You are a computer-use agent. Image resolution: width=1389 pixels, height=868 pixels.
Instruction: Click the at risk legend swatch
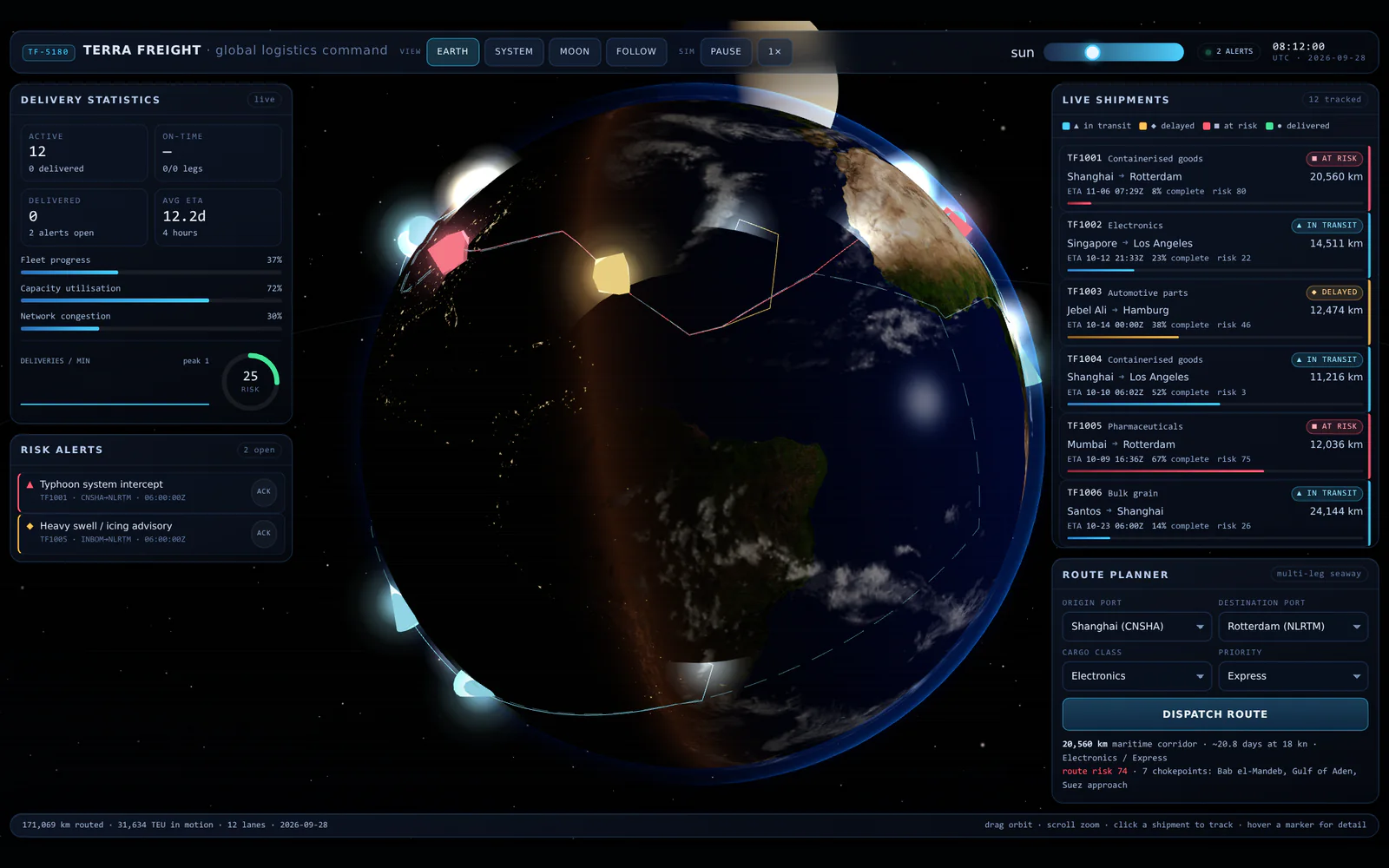tap(1206, 126)
